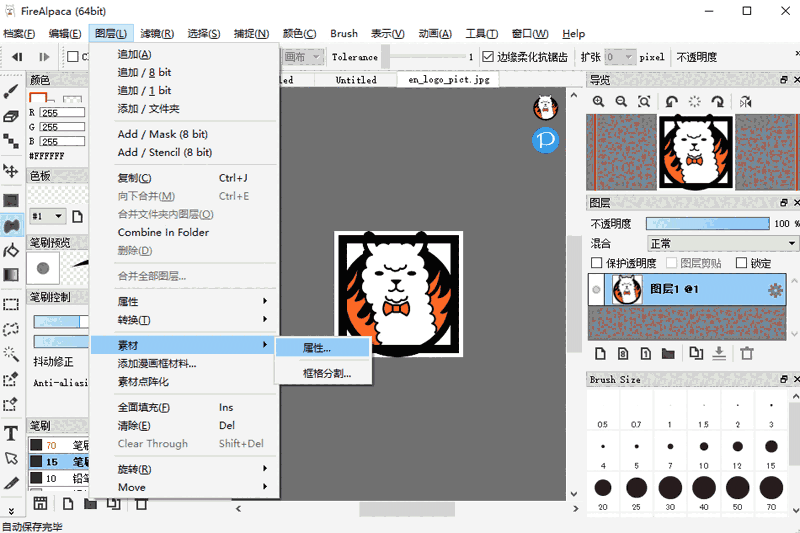Image resolution: width=800 pixels, height=533 pixels.
Task: Click the zoom out icon in navigator
Action: pos(621,101)
